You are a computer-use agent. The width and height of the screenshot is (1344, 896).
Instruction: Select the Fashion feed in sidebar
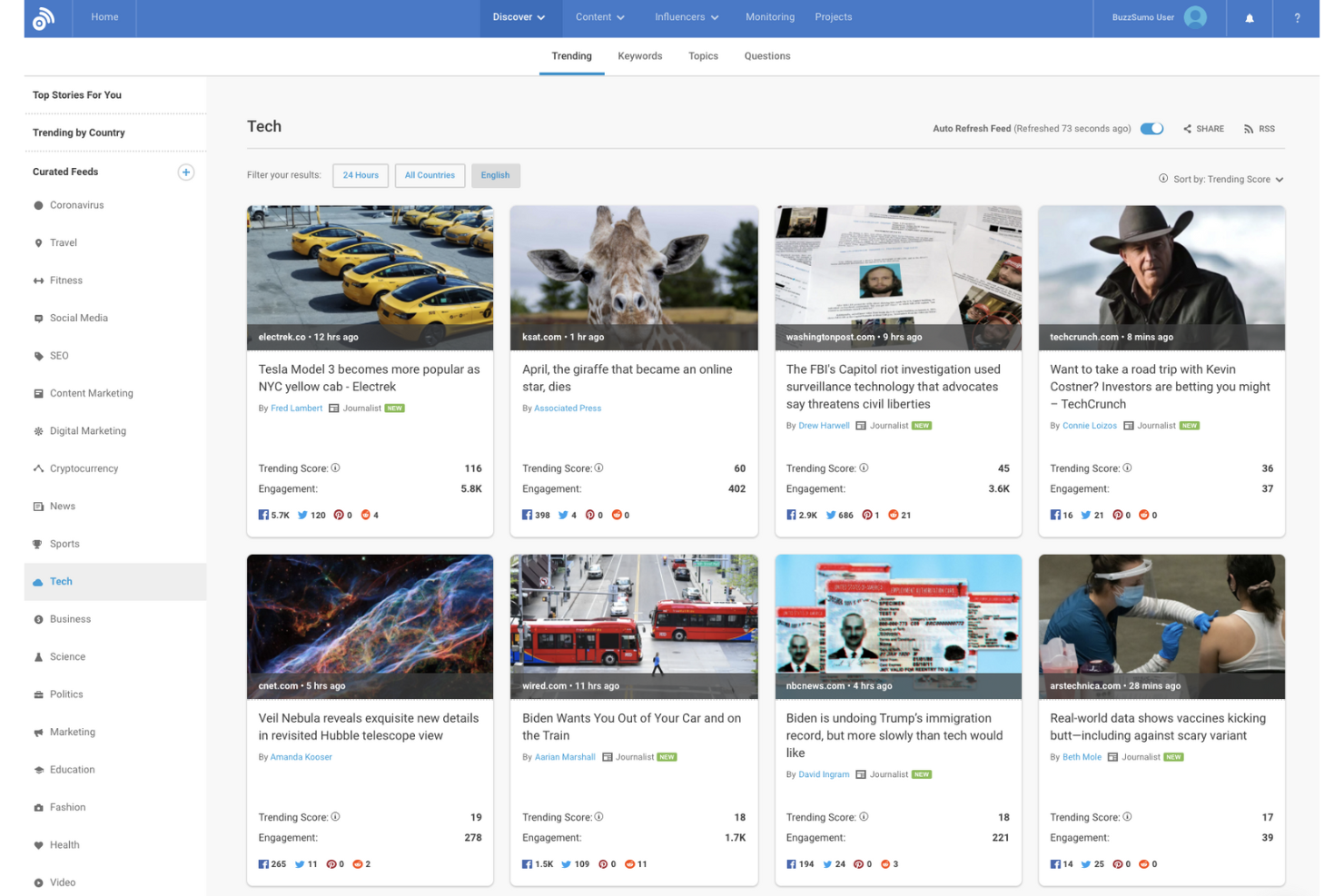pyautogui.click(x=115, y=808)
